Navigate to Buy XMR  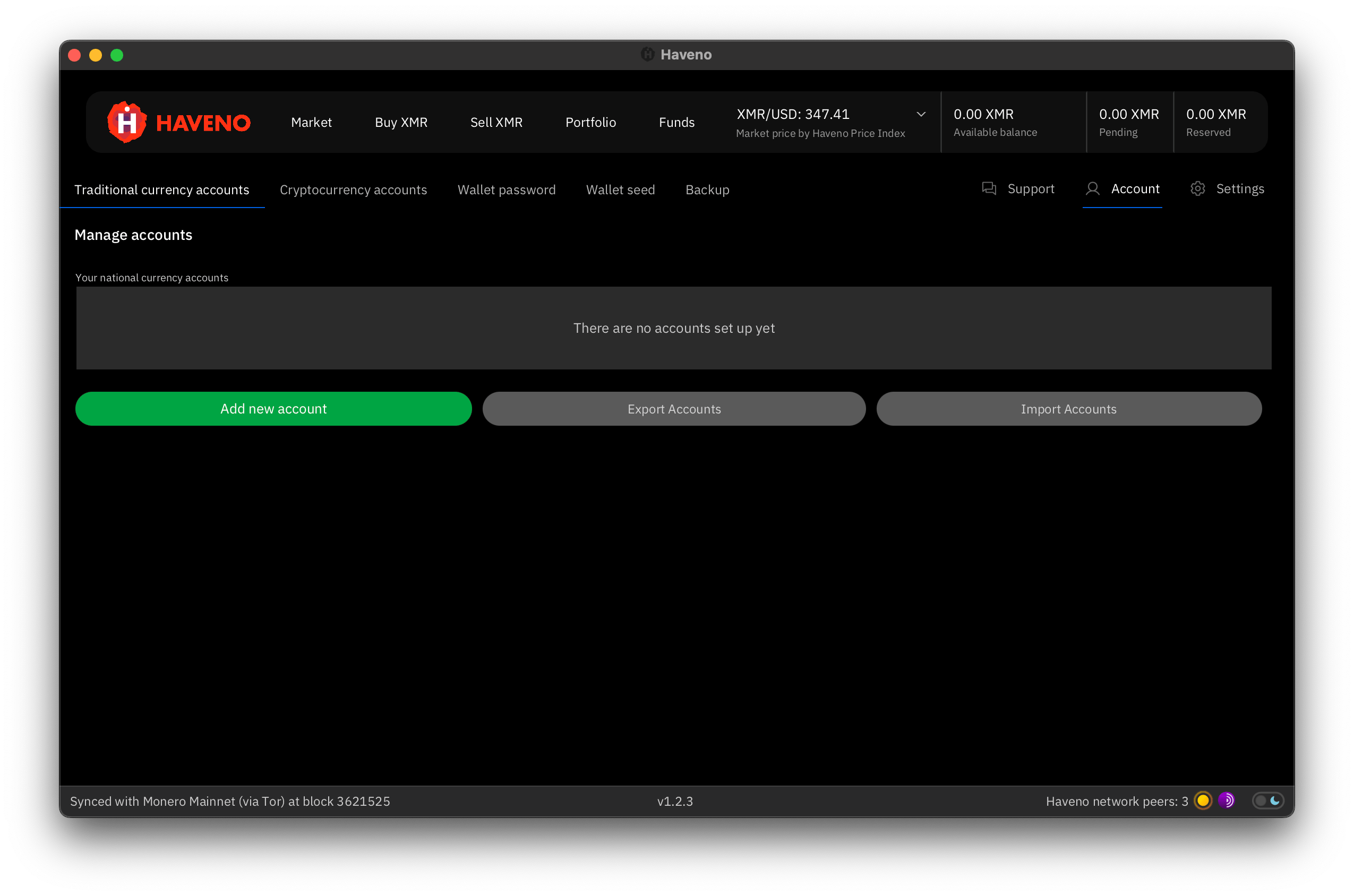[401, 122]
